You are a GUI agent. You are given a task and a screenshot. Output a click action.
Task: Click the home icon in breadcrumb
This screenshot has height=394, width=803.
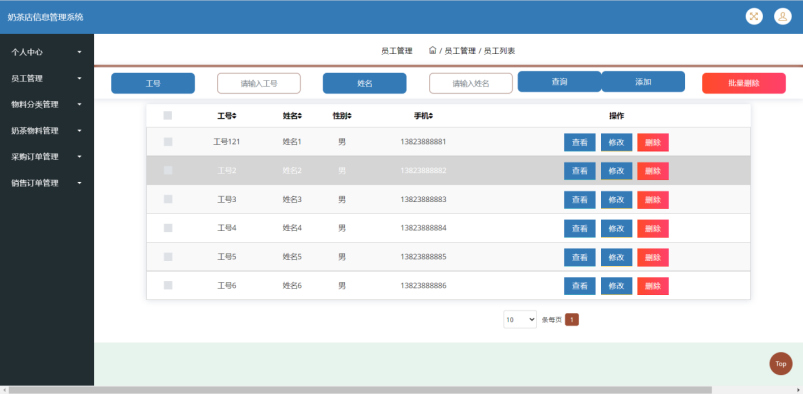click(x=432, y=50)
